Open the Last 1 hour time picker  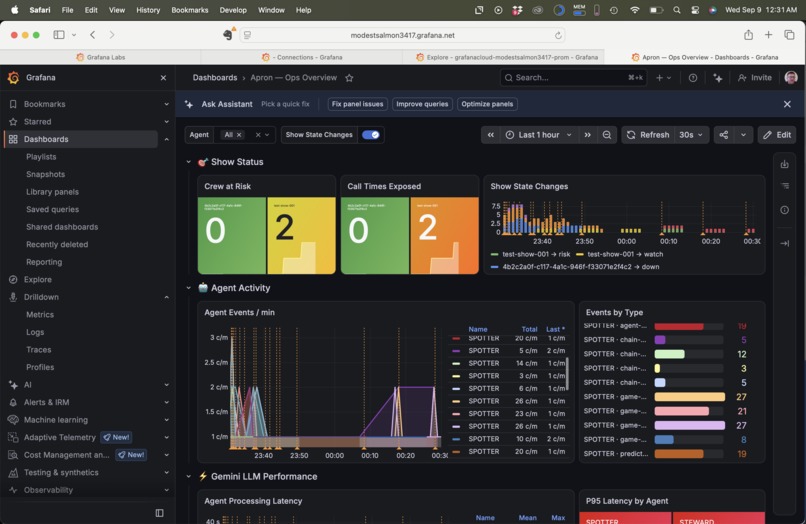click(x=539, y=135)
